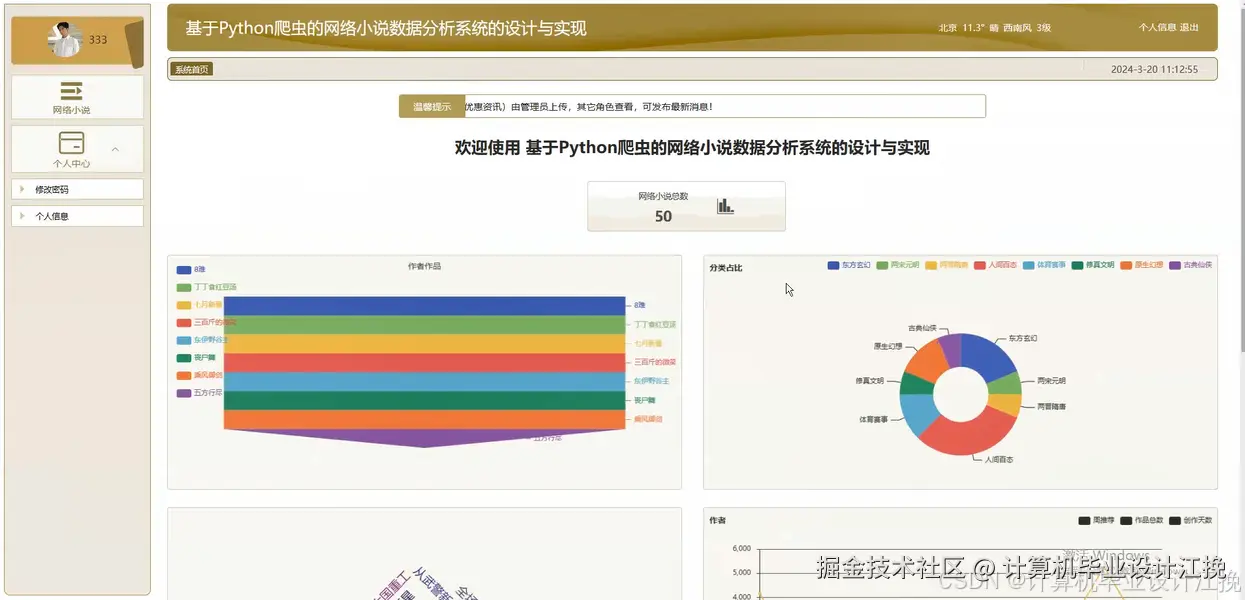1245x600 pixels.
Task: Toggle 丁丁食红豆汤 legend swatch in 作者作品 chart
Action: pyautogui.click(x=184, y=287)
